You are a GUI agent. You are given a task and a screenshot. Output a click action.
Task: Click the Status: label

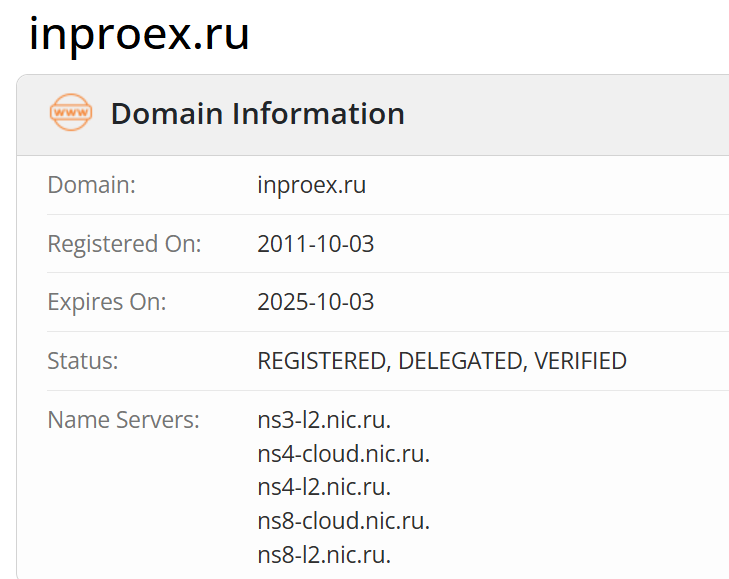click(83, 361)
